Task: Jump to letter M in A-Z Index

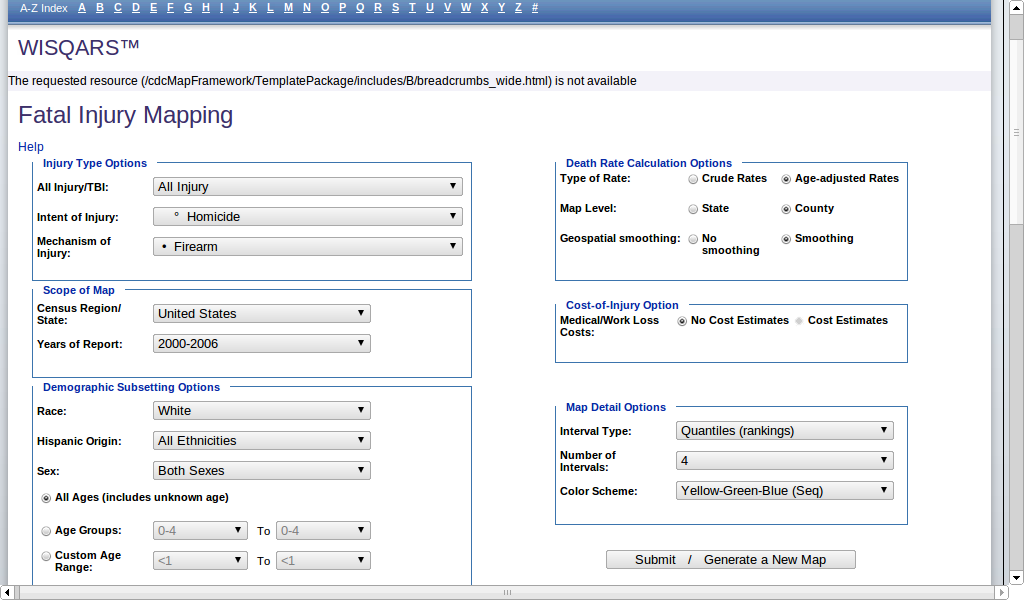Action: 288,8
